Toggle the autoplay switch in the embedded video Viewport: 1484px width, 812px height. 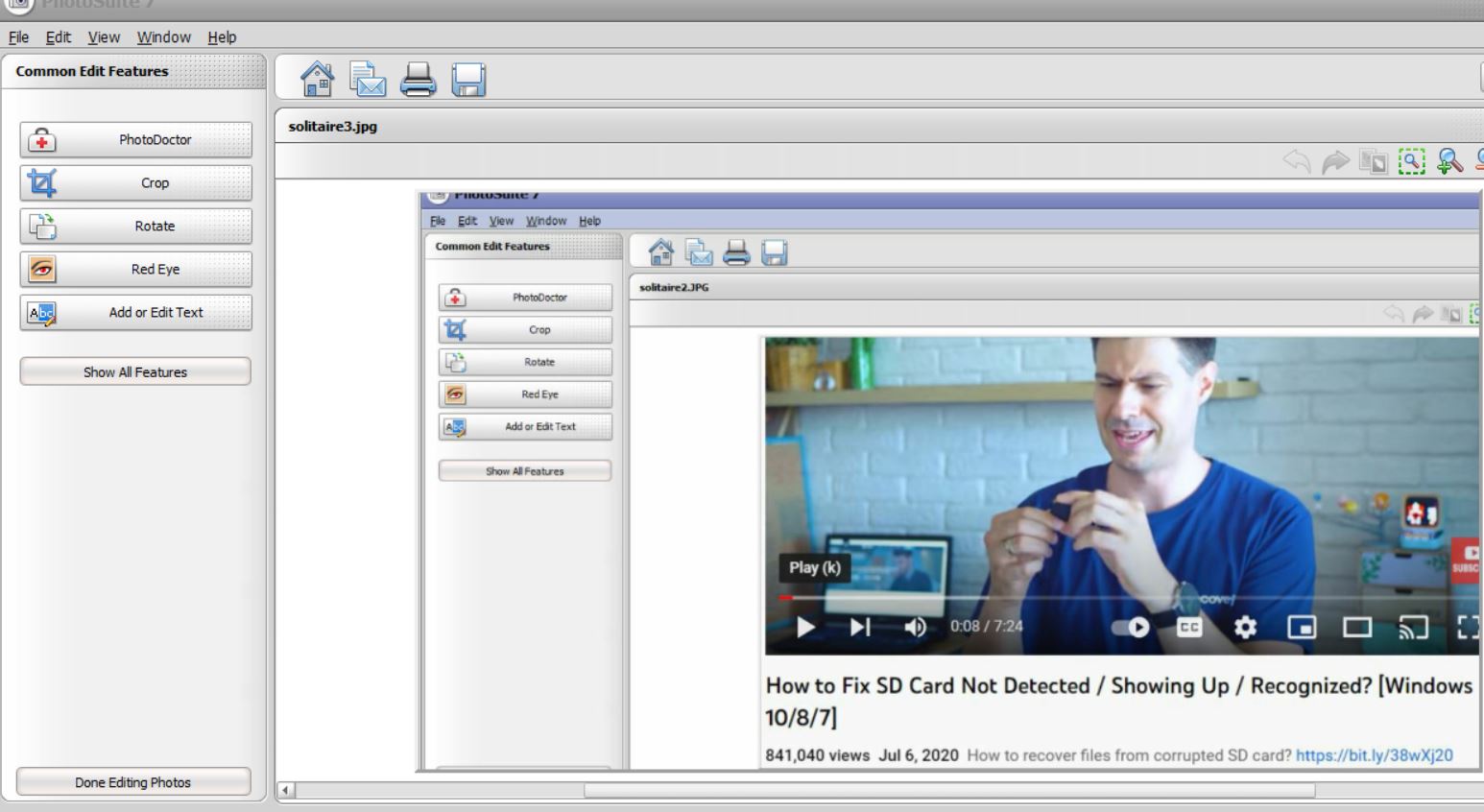pyautogui.click(x=1131, y=628)
